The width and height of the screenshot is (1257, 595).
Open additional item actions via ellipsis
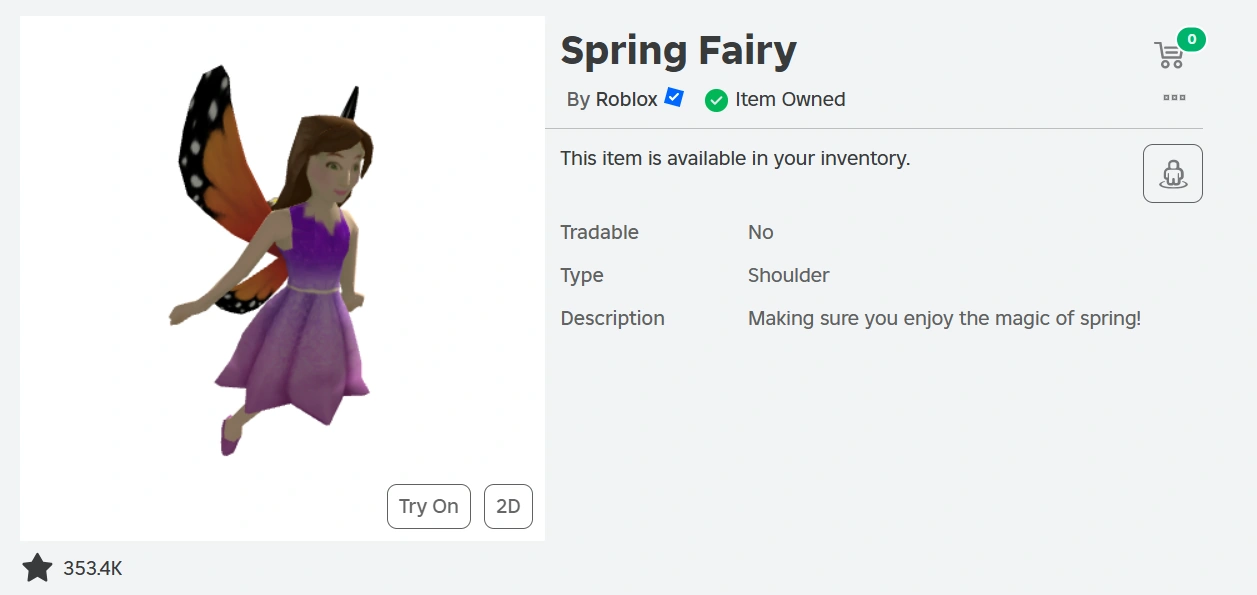(1173, 97)
